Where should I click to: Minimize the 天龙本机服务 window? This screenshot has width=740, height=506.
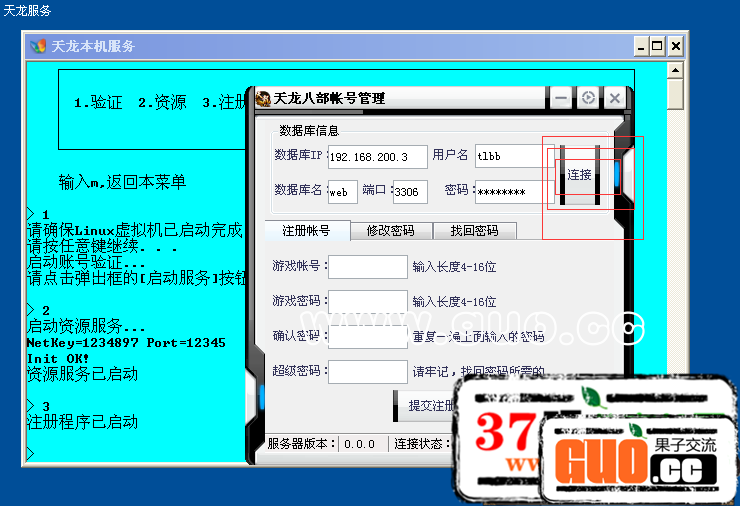pyautogui.click(x=640, y=46)
